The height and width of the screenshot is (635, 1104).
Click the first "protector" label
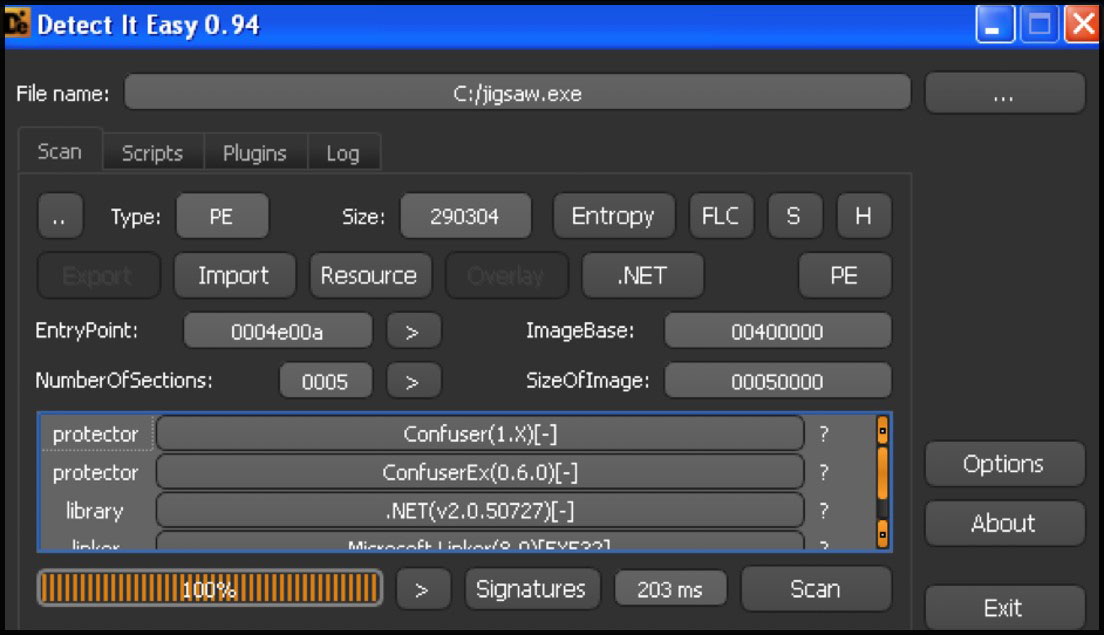point(95,434)
